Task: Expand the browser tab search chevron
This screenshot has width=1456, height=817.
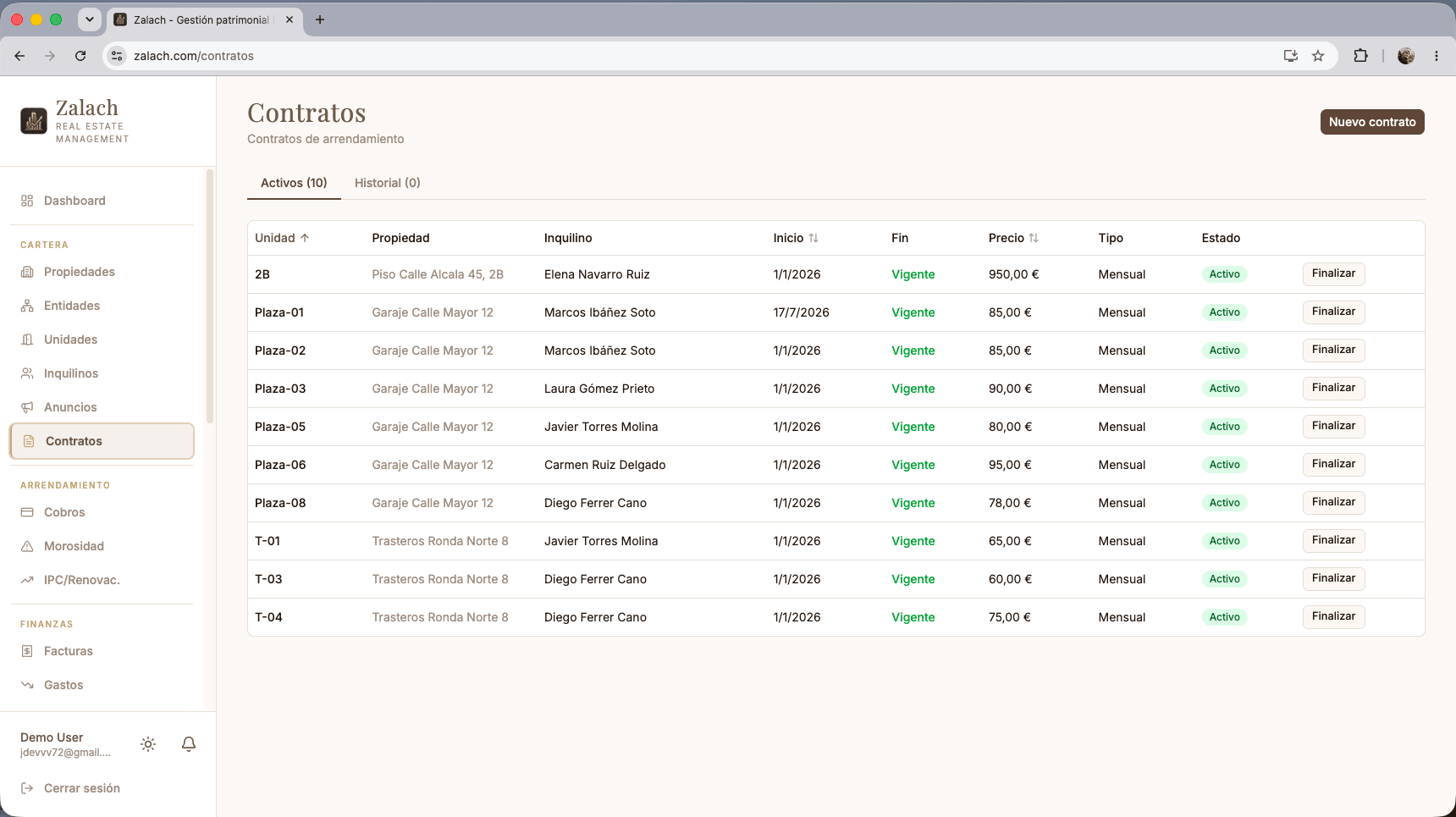Action: (x=90, y=19)
